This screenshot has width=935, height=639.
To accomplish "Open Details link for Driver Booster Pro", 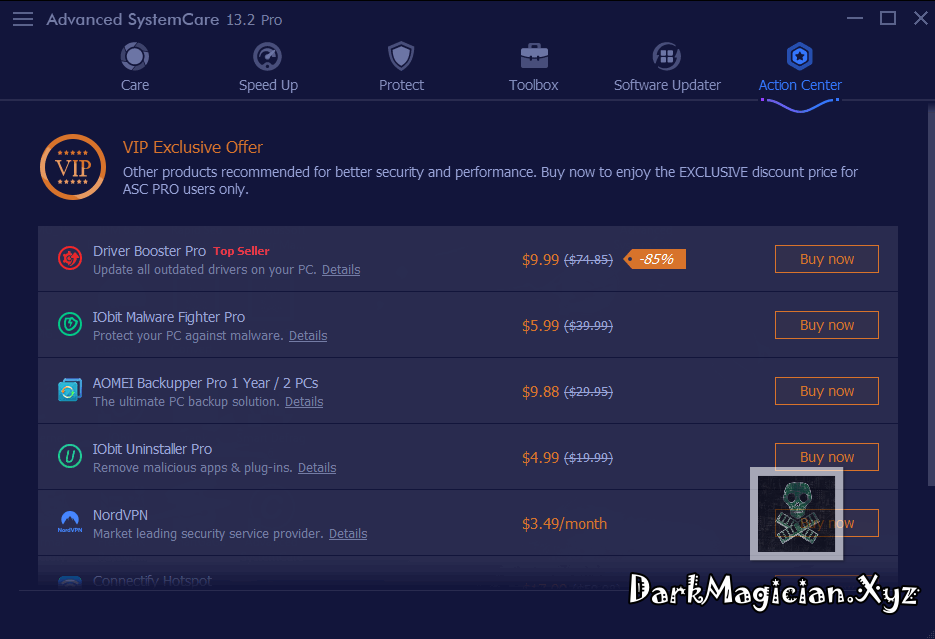I will pyautogui.click(x=341, y=270).
